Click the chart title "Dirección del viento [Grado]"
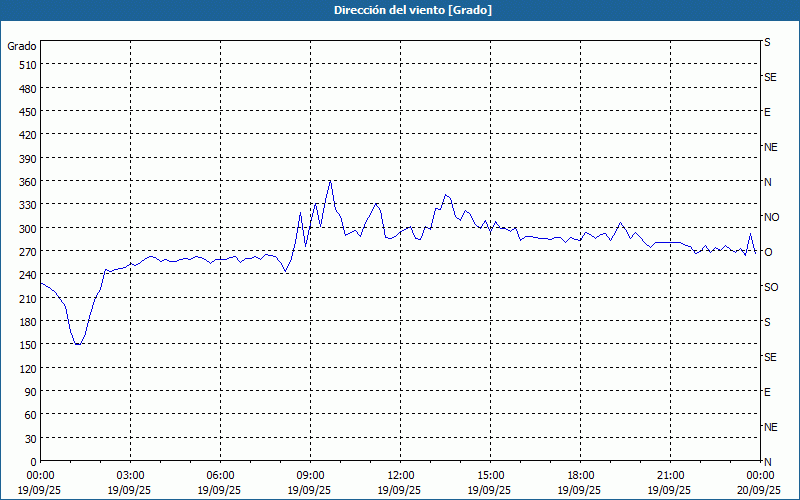The image size is (800, 500). coord(399,10)
